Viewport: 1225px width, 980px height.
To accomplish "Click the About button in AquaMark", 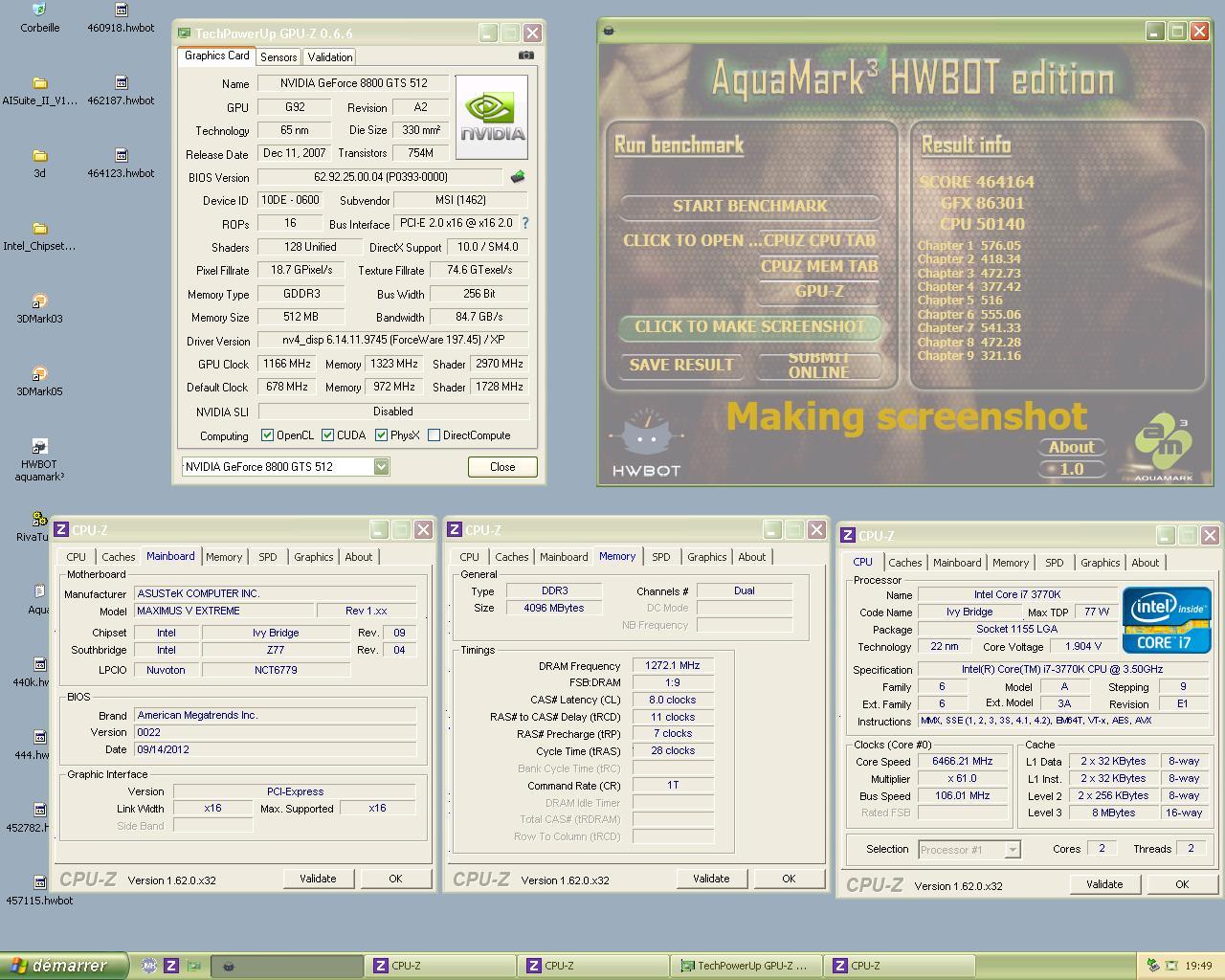I will pos(1071,447).
